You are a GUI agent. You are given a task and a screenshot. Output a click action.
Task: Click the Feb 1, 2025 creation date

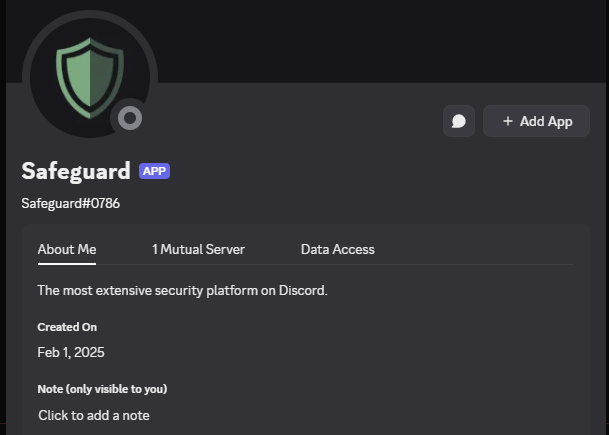[x=71, y=352]
